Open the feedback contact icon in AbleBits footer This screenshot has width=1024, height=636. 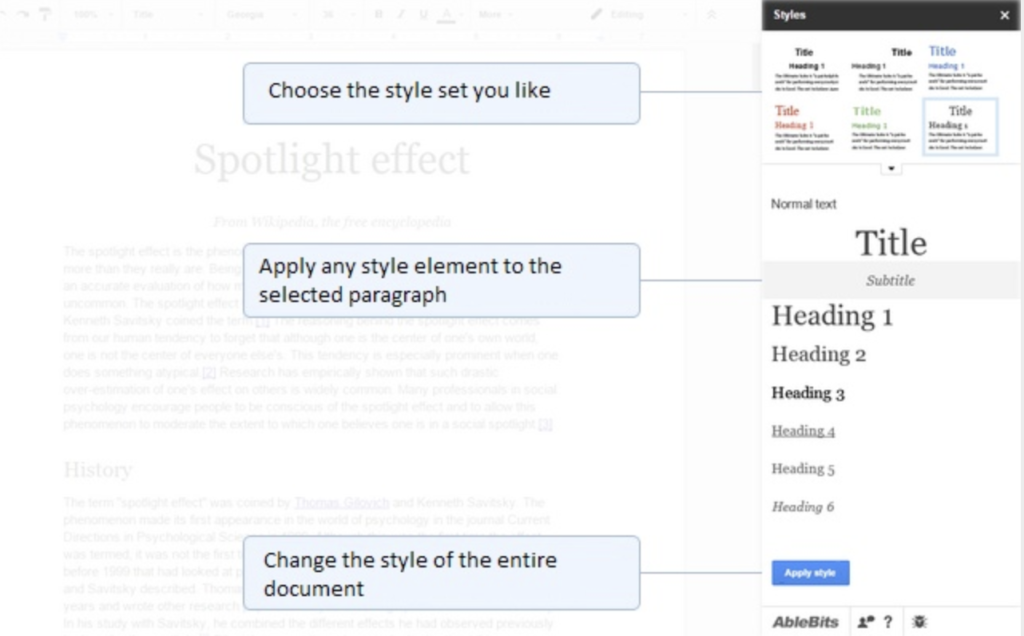[x=864, y=622]
